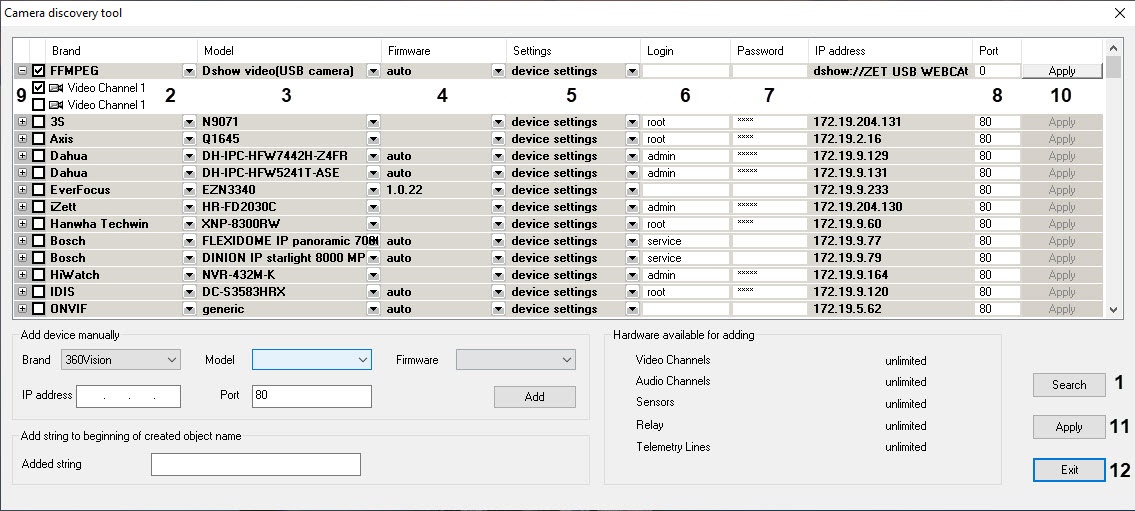Click the Add button for manual device
1135x511 pixels.
pyautogui.click(x=534, y=397)
